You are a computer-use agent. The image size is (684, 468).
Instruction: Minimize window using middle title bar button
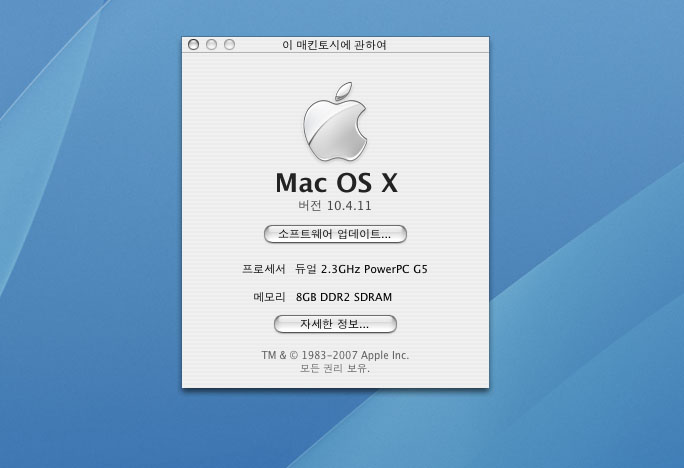click(x=211, y=45)
